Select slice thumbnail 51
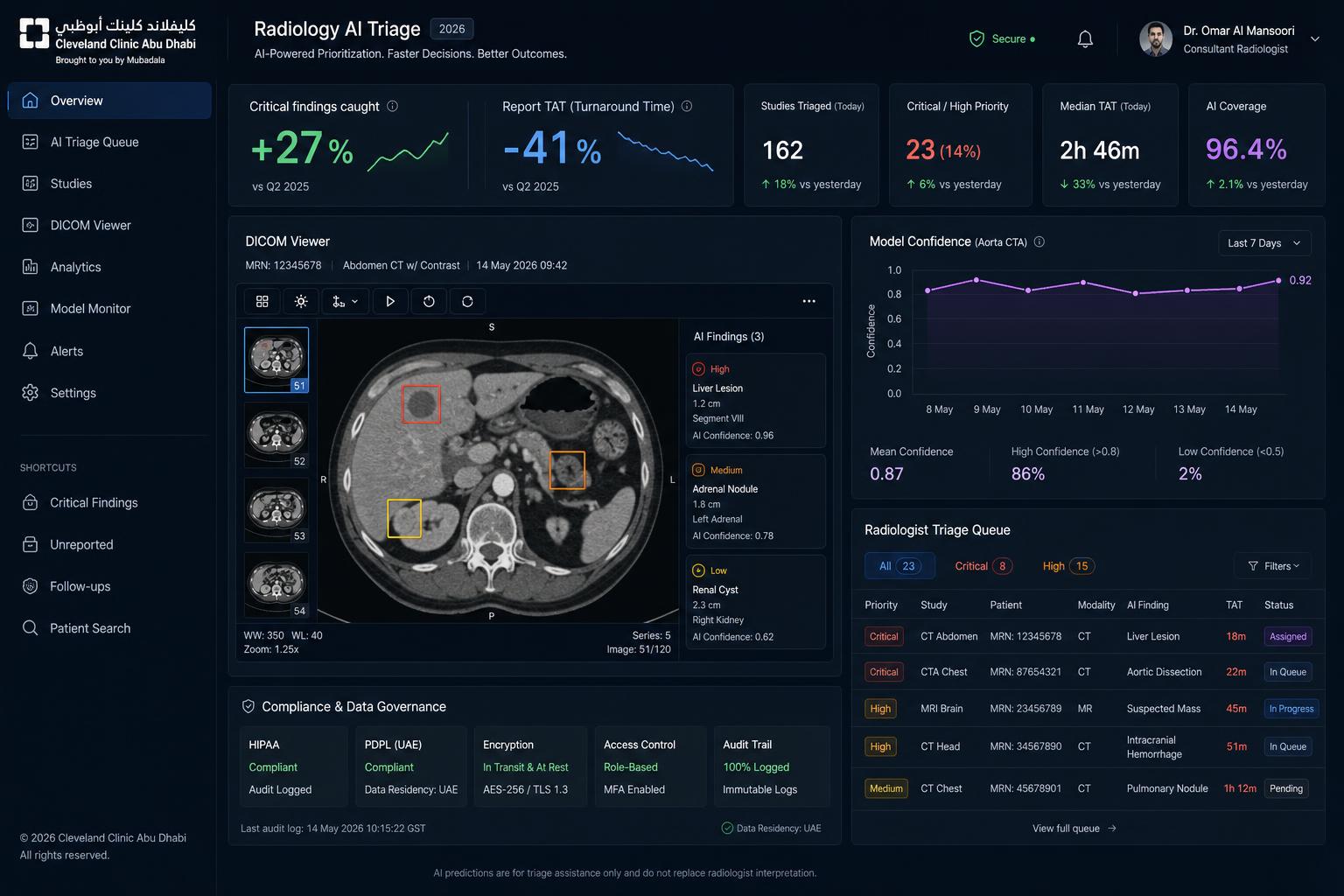 276,360
